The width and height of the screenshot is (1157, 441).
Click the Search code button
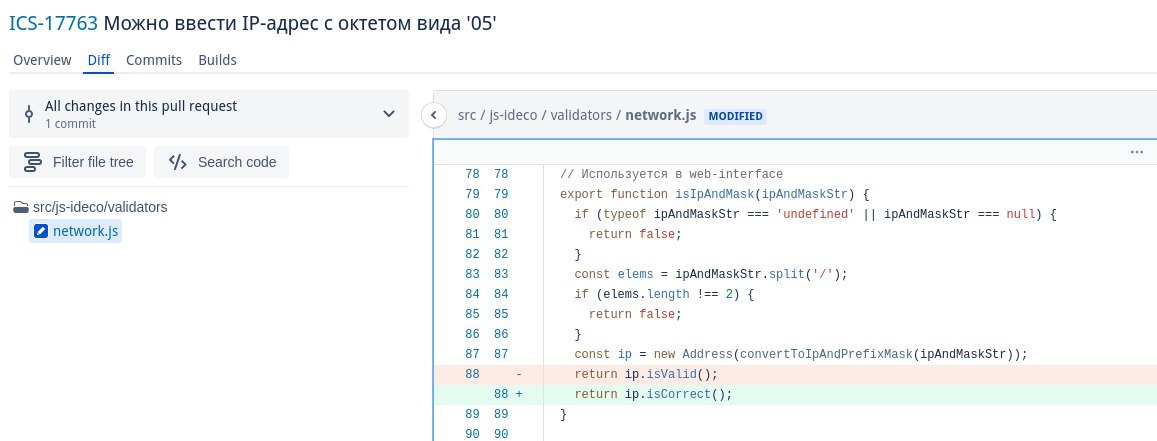tap(221, 162)
